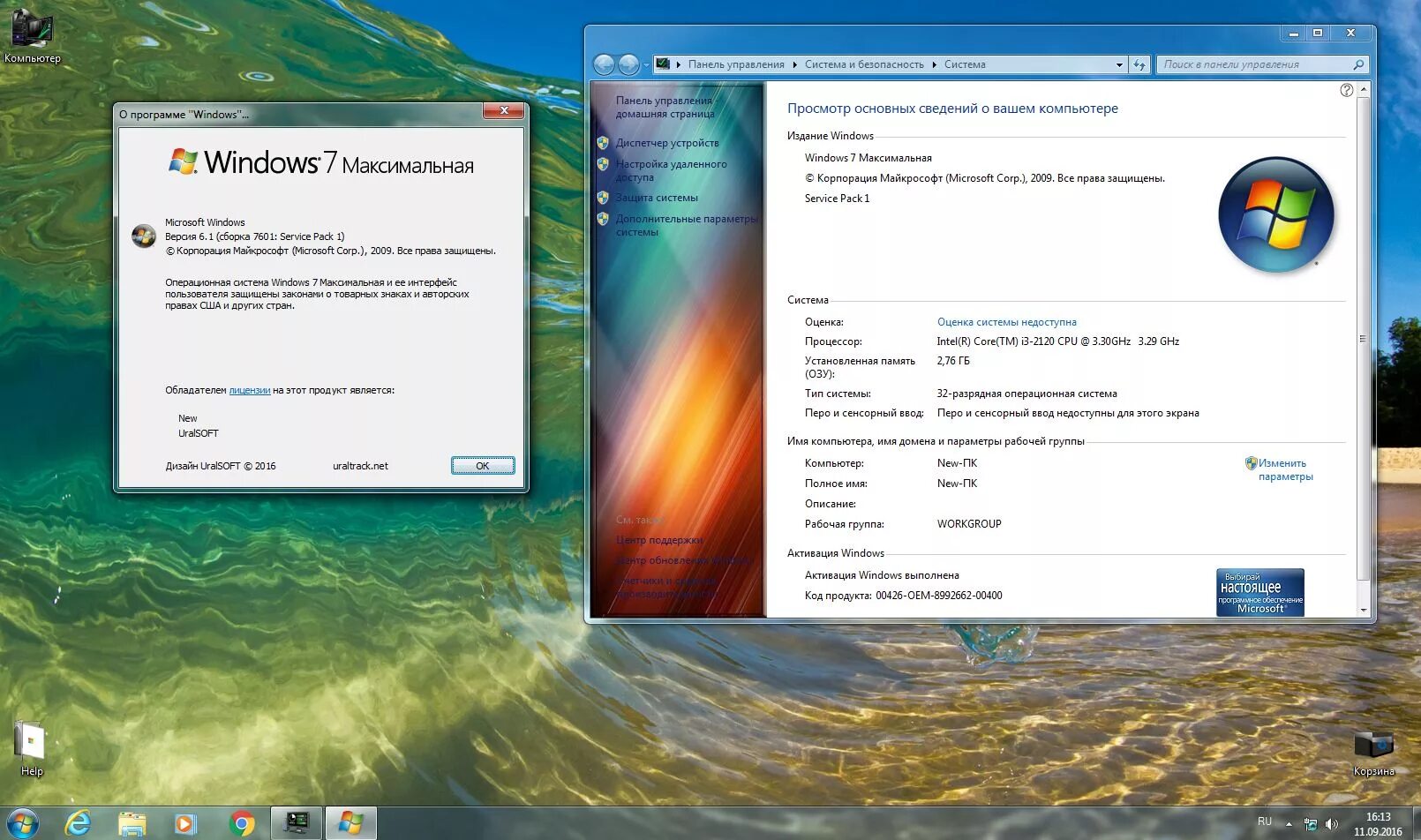Open Панель управления домашняя страница link

665,107
